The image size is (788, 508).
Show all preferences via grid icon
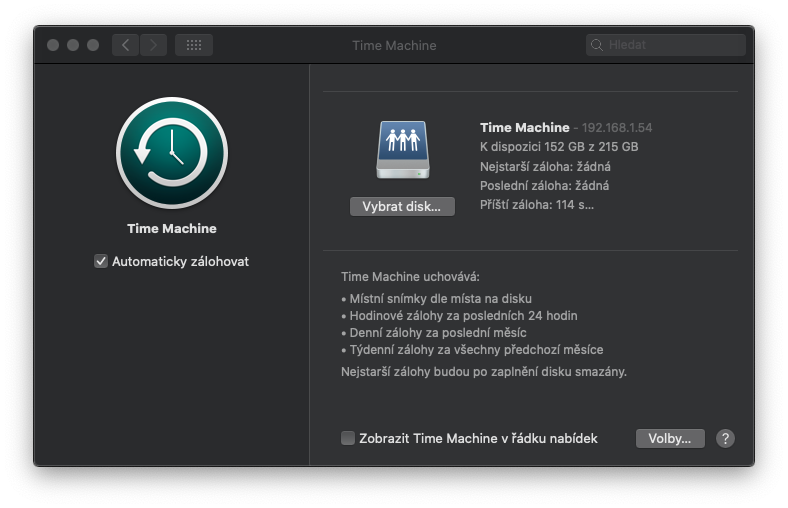click(x=194, y=45)
